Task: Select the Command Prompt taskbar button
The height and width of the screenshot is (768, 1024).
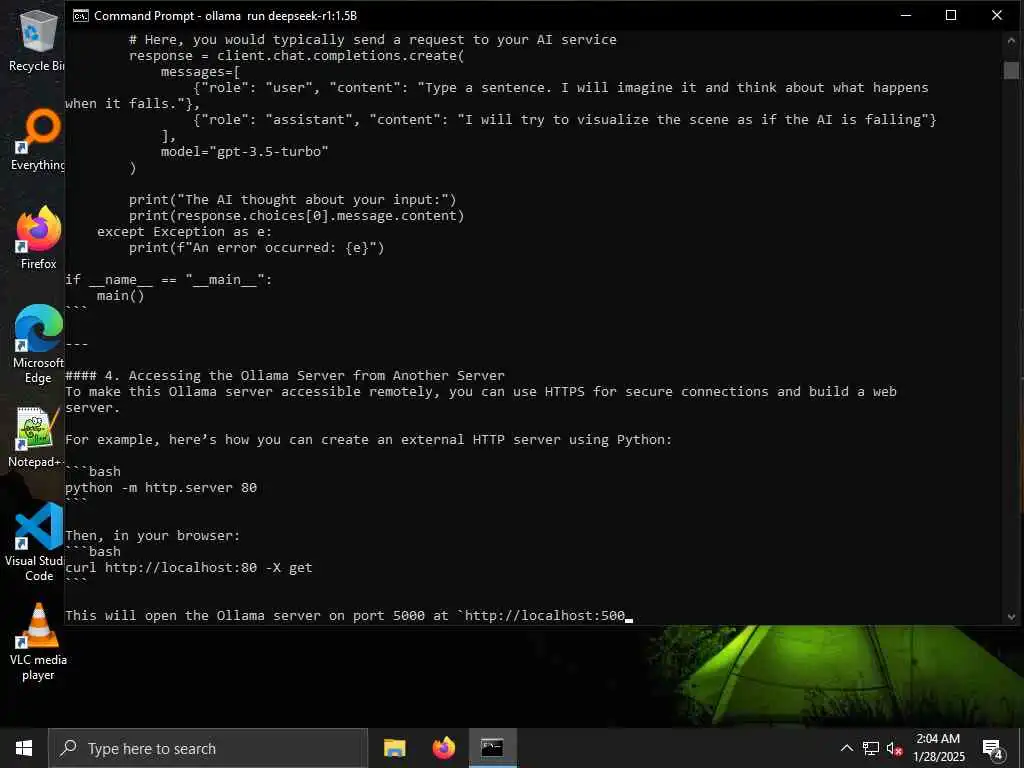Action: pos(492,748)
